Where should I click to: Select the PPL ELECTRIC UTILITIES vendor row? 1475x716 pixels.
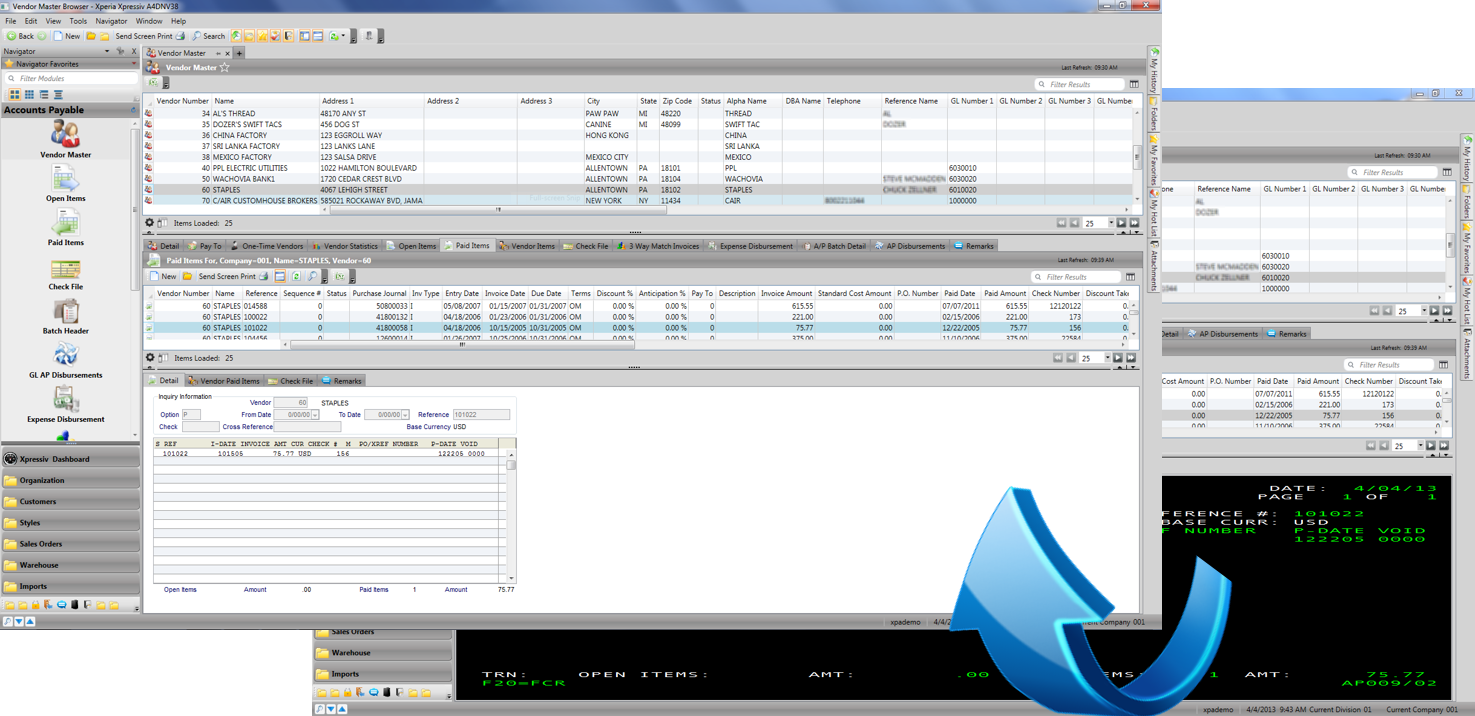tap(640, 168)
